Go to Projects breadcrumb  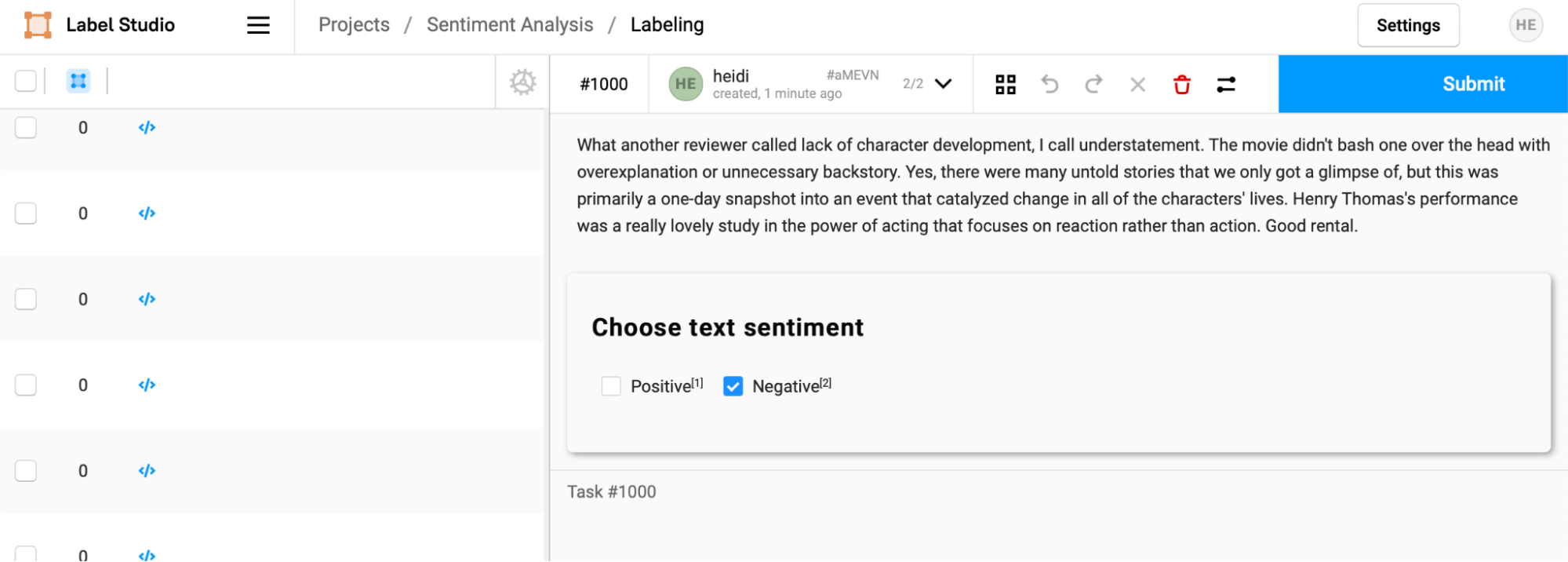click(x=354, y=25)
